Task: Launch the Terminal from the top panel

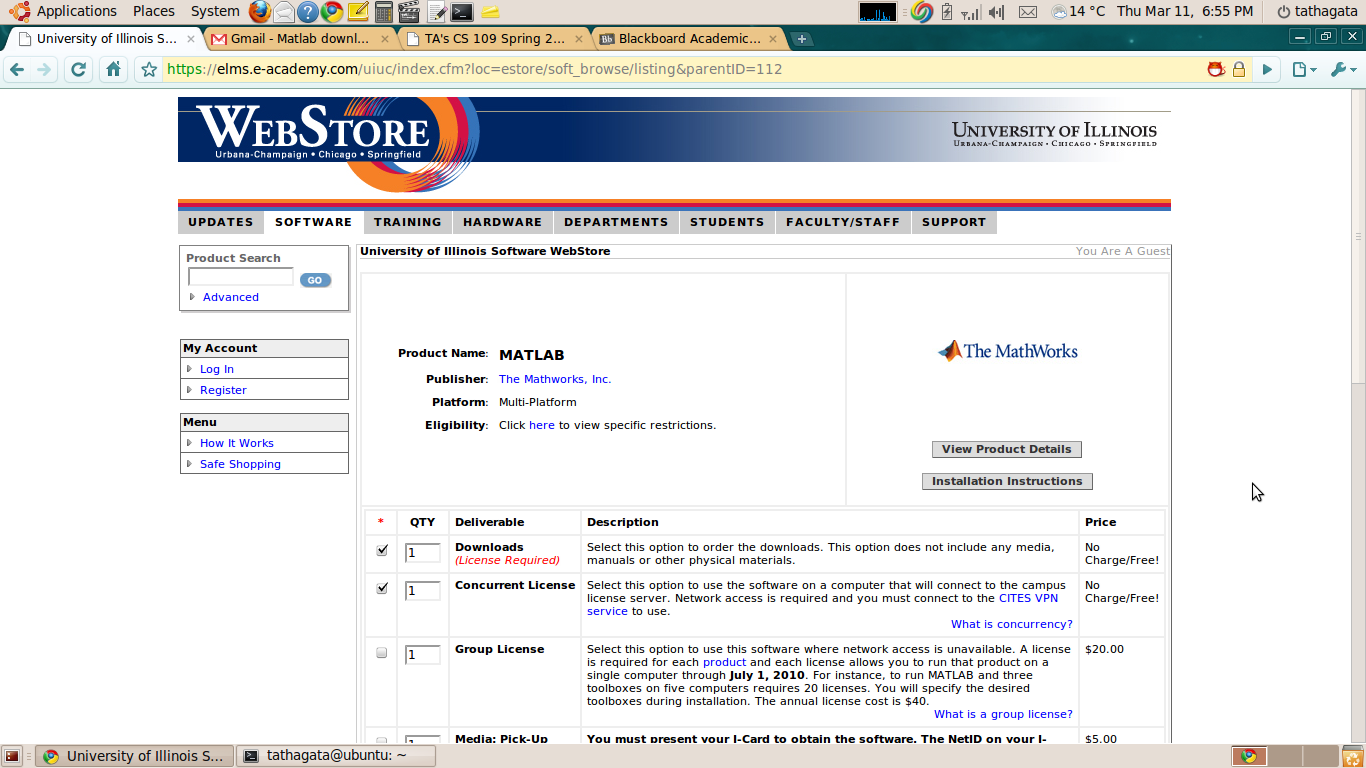Action: pyautogui.click(x=461, y=12)
